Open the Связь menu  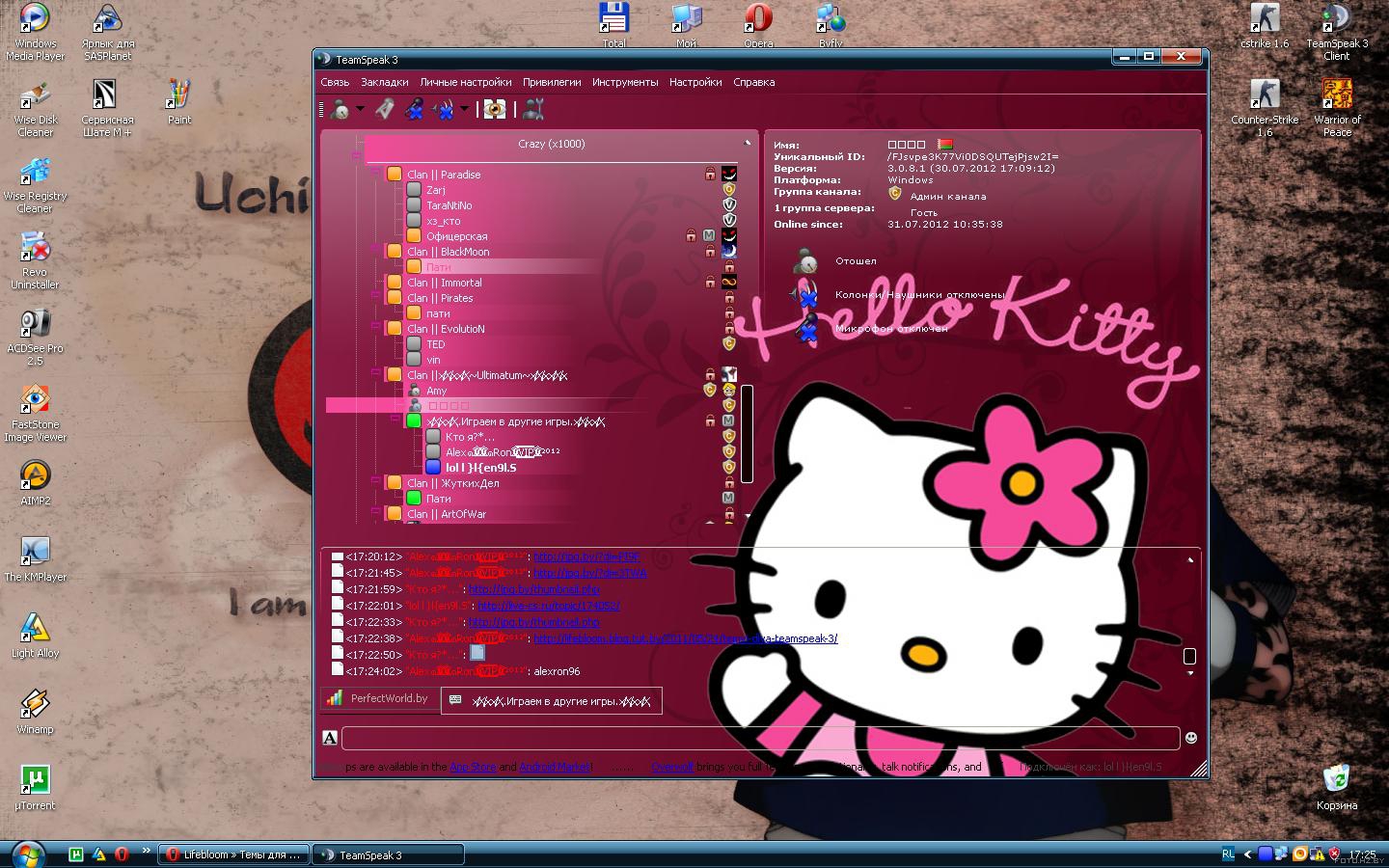point(335,83)
